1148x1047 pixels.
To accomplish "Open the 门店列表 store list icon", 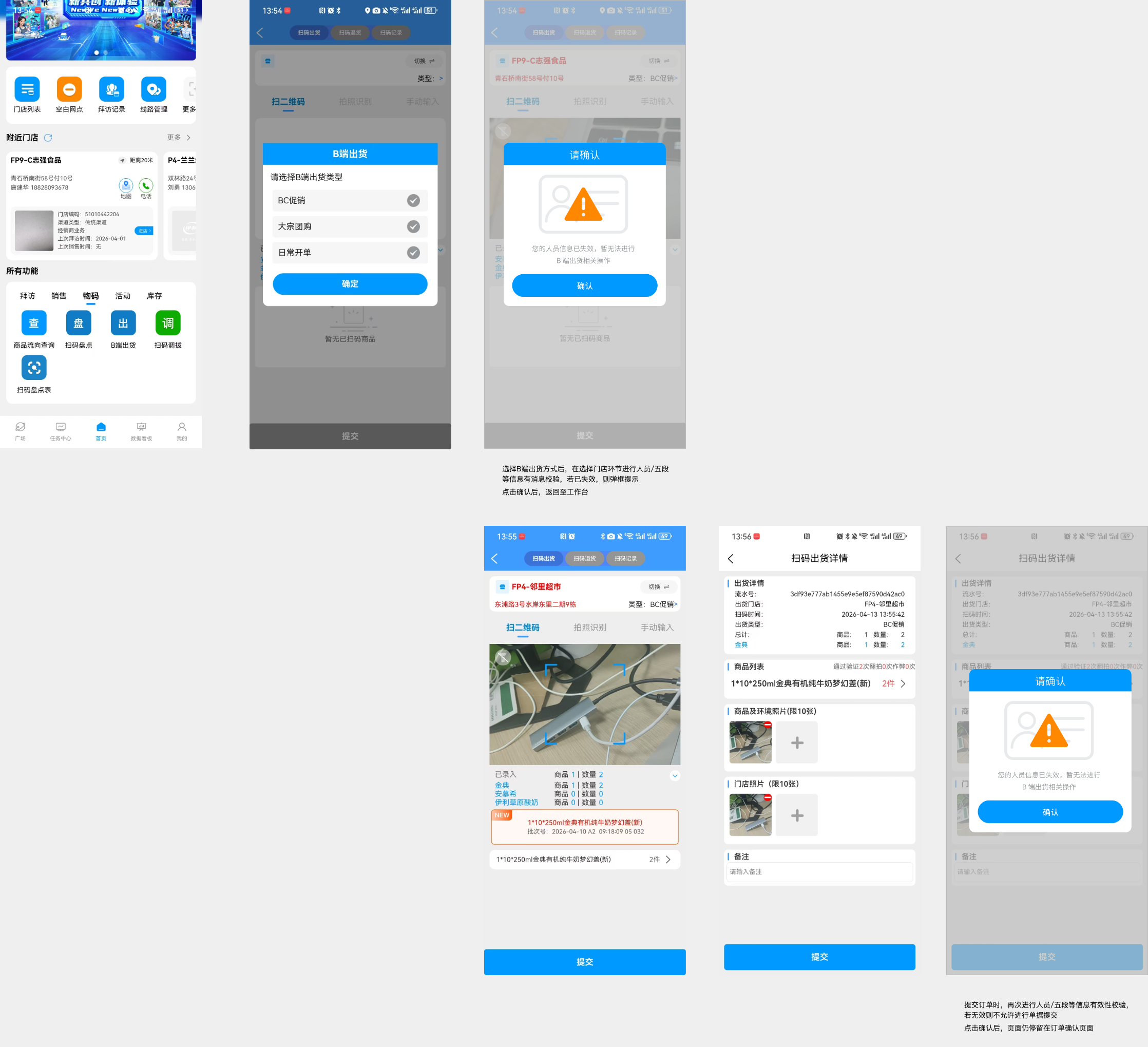I will pyautogui.click(x=27, y=89).
